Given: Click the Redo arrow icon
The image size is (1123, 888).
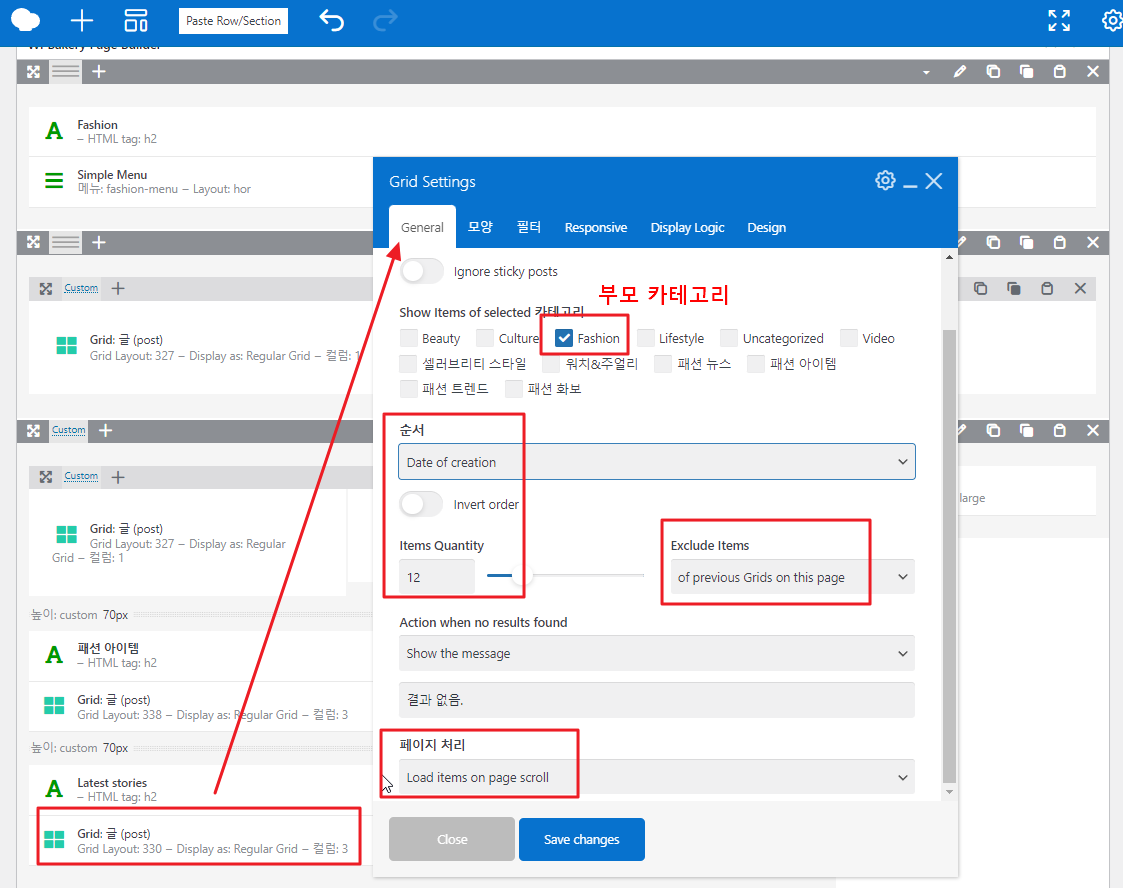Looking at the screenshot, I should 385,21.
